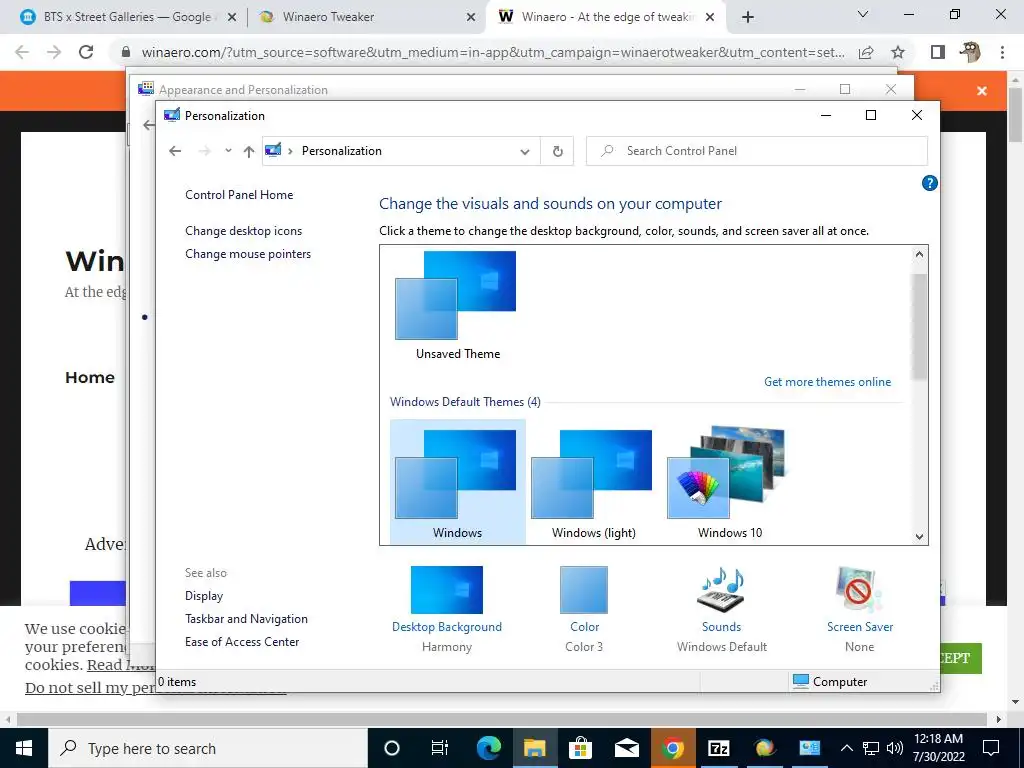Image resolution: width=1024 pixels, height=768 pixels.
Task: Open Get more themes online link
Action: tap(827, 382)
